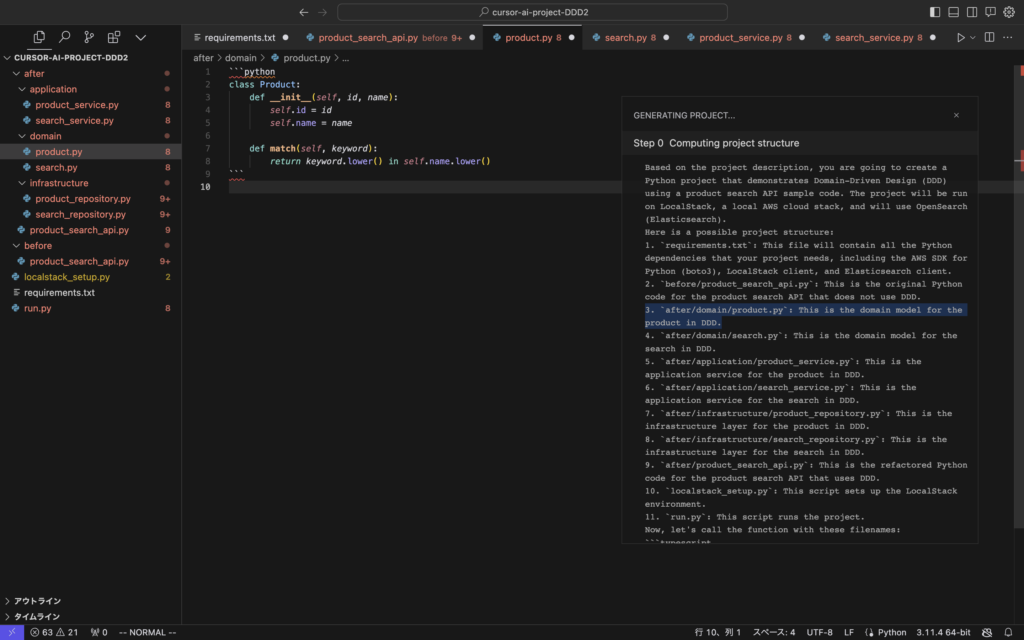Open run.py in the file explorer

pos(37,308)
